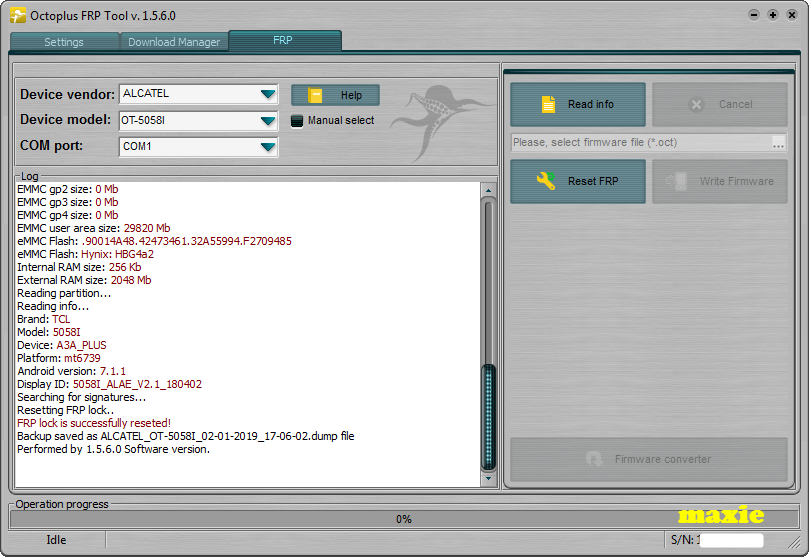This screenshot has height=557, width=809.
Task: Browse firmware file with the ellipsis button
Action: [779, 143]
